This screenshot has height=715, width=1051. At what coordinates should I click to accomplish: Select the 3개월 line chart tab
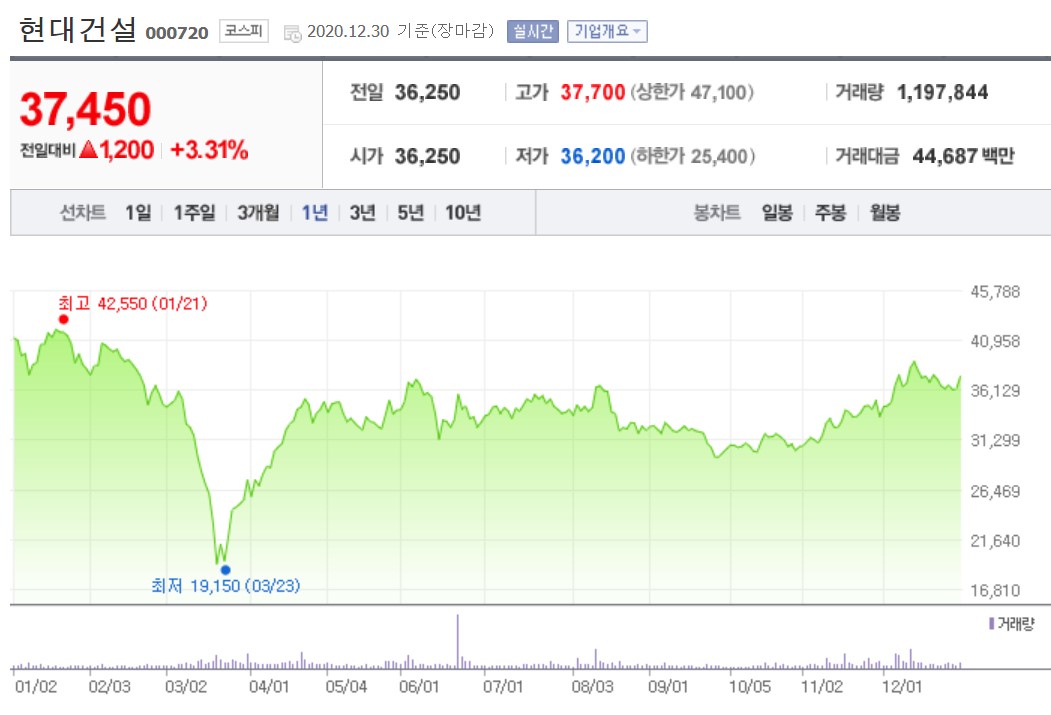(258, 213)
